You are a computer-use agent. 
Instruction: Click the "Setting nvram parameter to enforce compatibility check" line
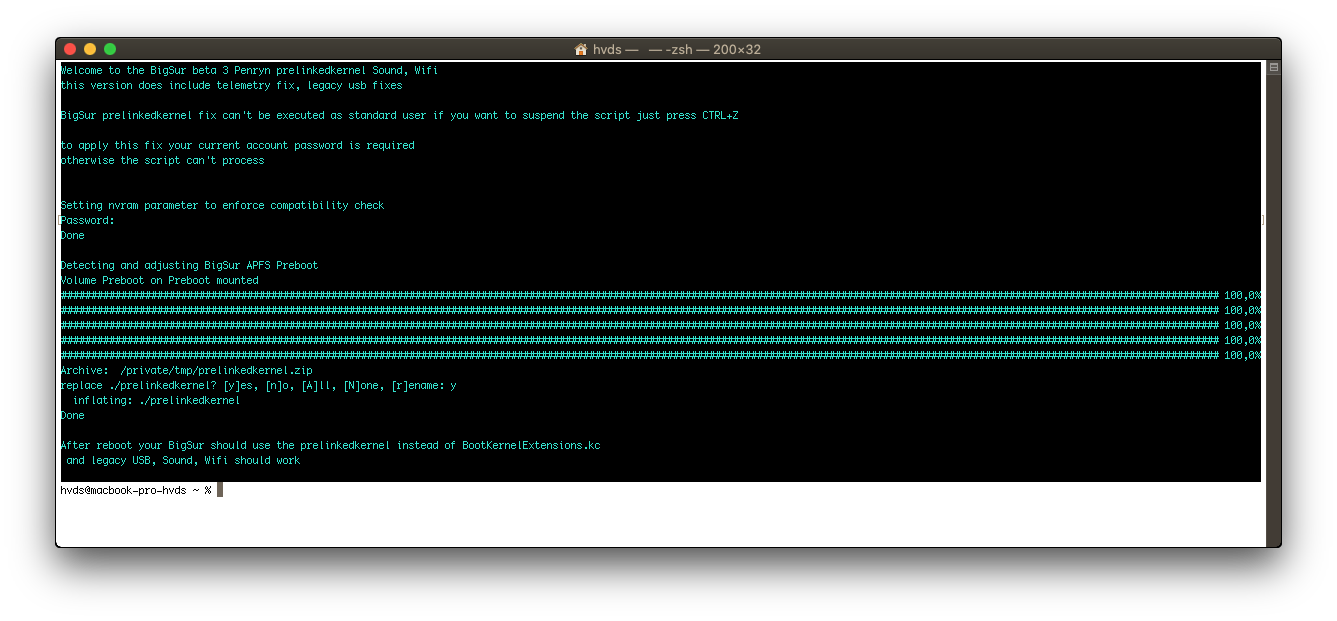coord(222,205)
